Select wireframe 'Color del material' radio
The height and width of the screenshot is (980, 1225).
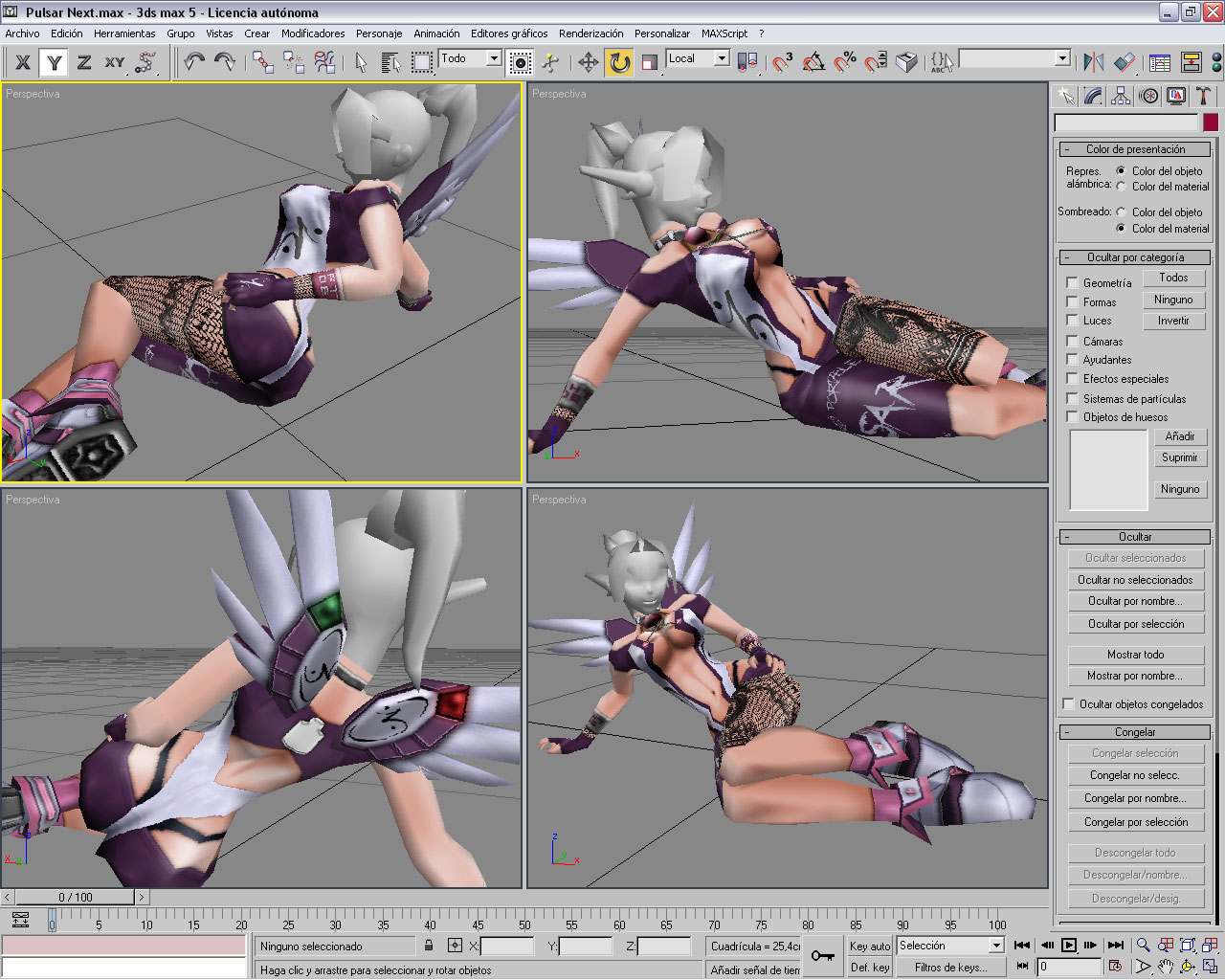point(1121,187)
